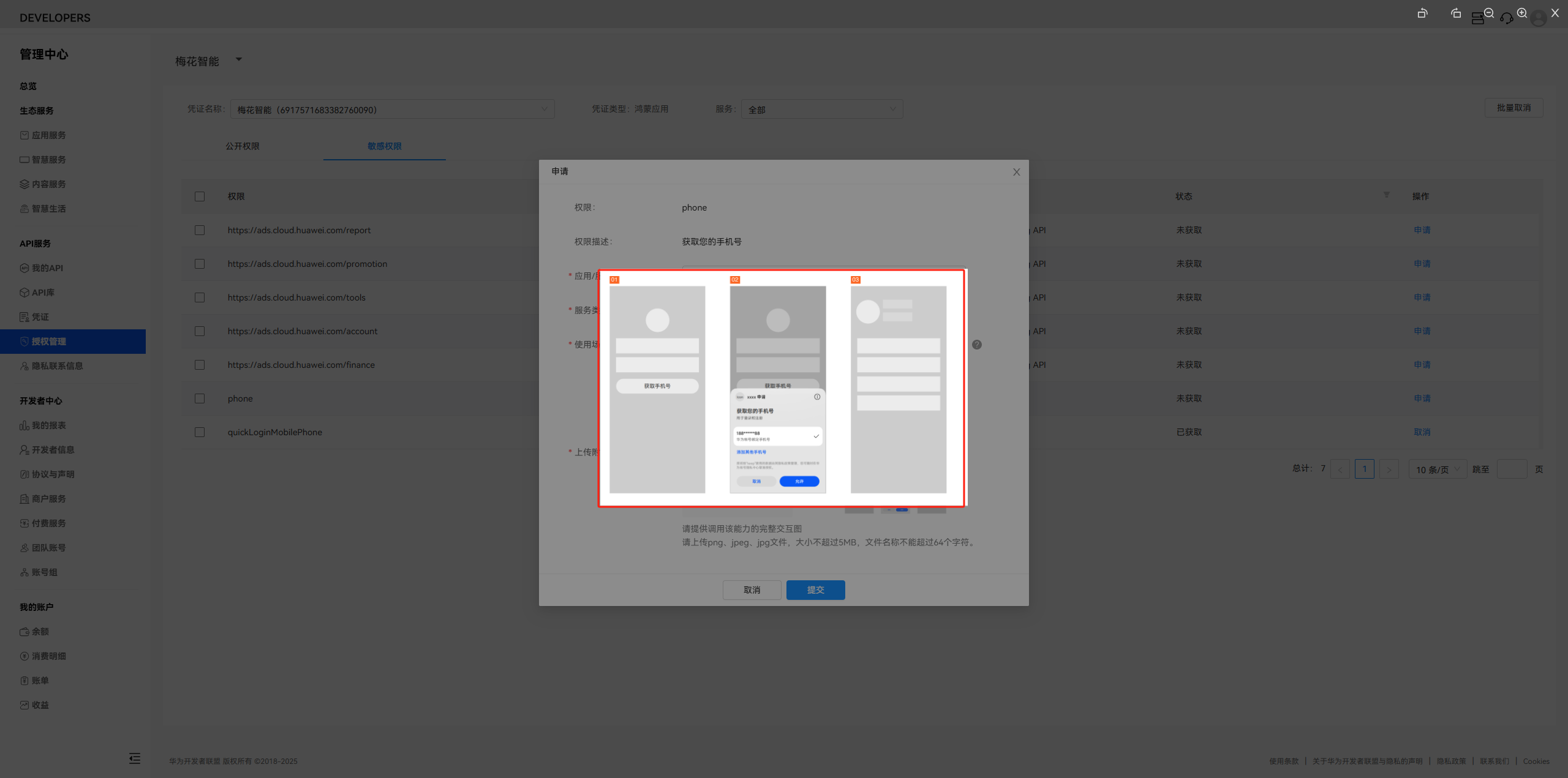
Task: Click 取消 link for quickLoginMobilePhone row
Action: click(x=1422, y=432)
